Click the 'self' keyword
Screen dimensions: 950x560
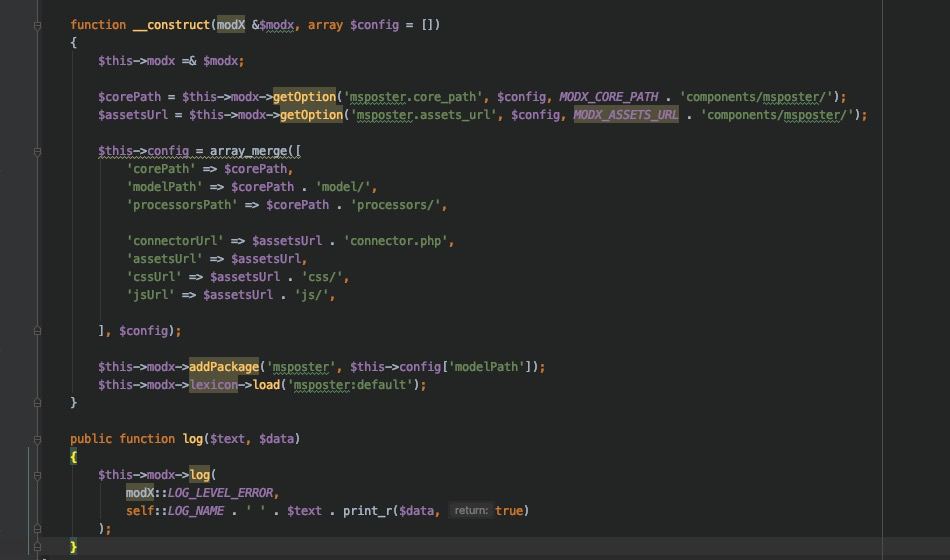140,511
